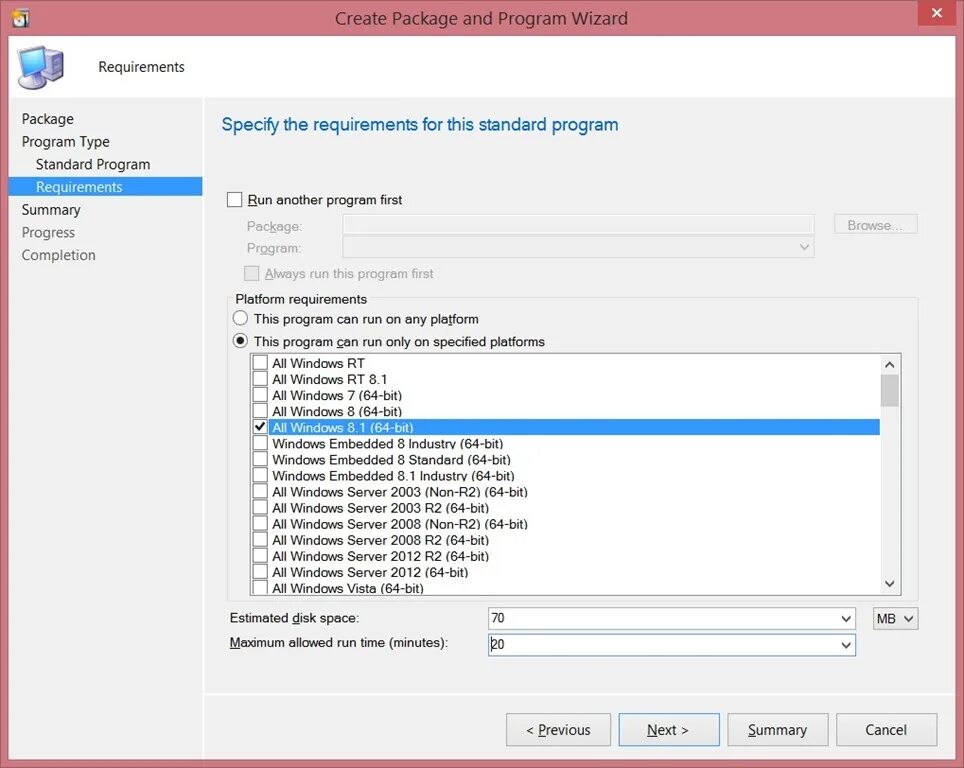Click the Summary button at bottom

[778, 730]
